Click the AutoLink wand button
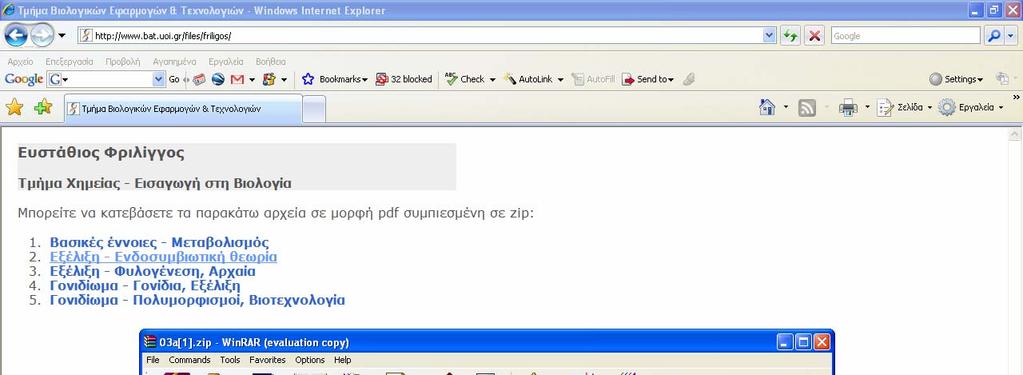This screenshot has width=1023, height=375. pos(528,79)
